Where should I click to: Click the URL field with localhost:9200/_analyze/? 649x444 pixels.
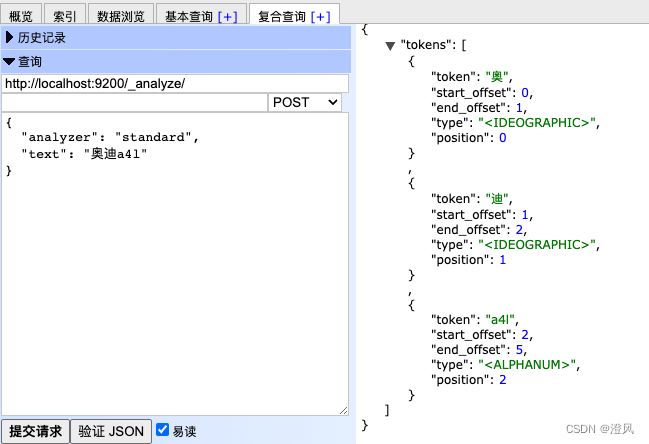tap(175, 84)
